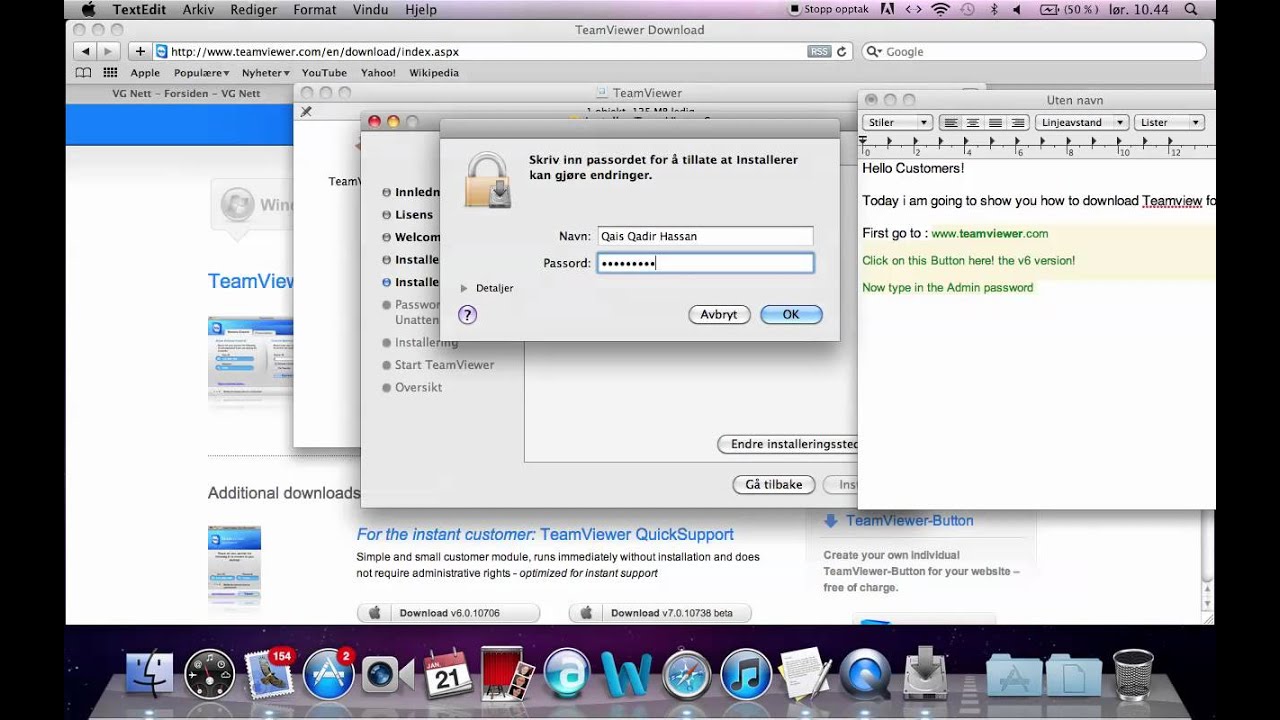This screenshot has width=1280, height=720.
Task: Open Safari compass icon in Dock
Action: point(686,674)
